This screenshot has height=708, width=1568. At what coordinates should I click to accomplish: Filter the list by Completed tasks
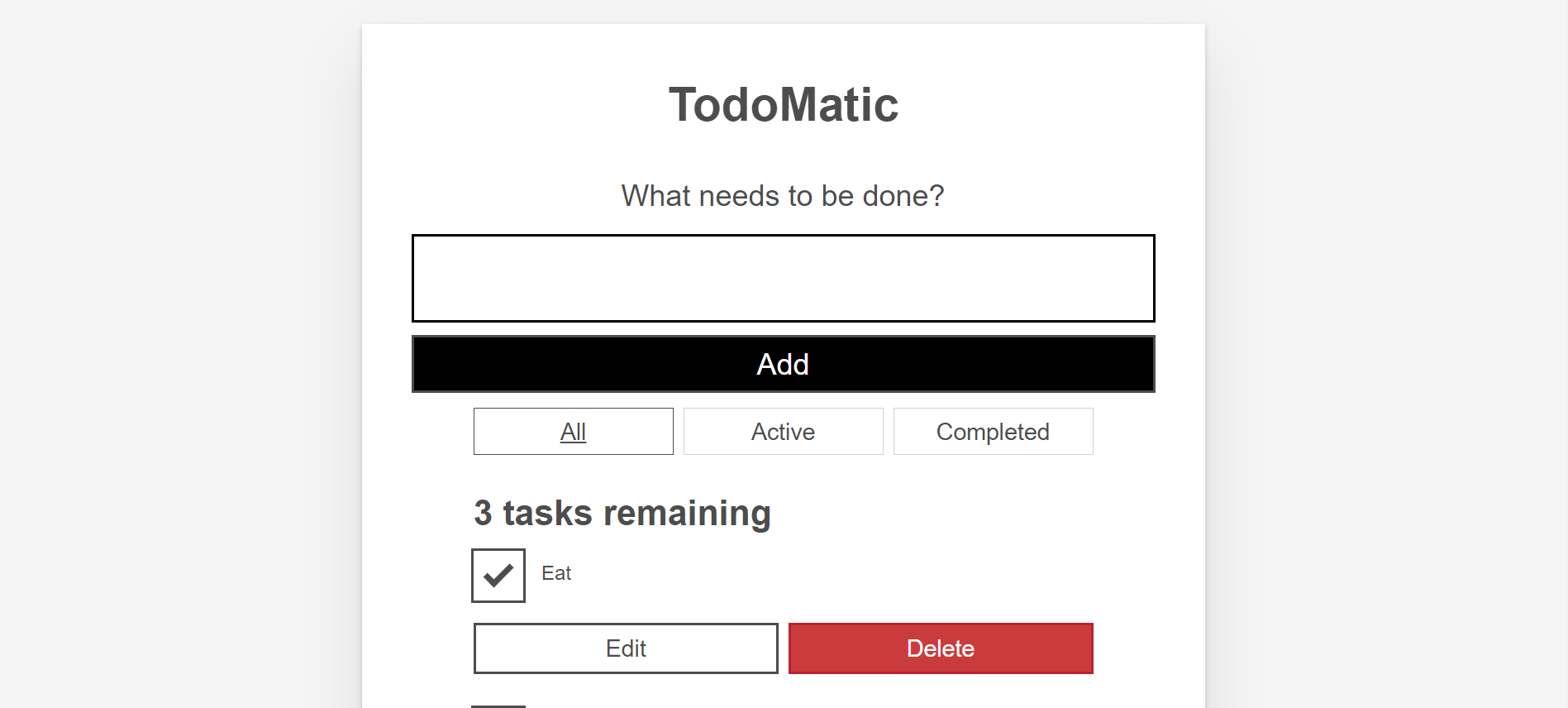(x=993, y=431)
